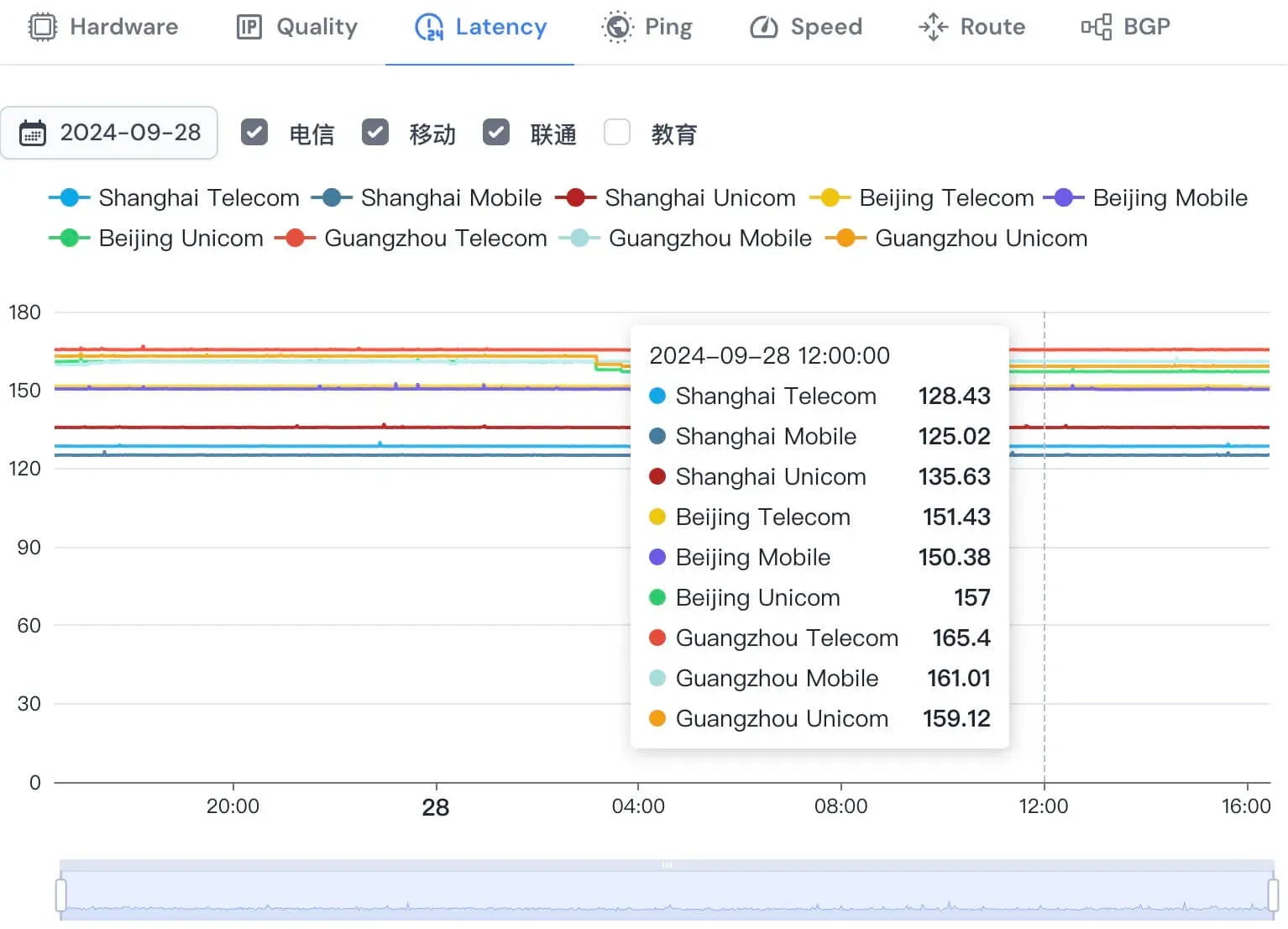This screenshot has width=1288, height=929.
Task: Click the Speed gauge icon
Action: point(763,27)
